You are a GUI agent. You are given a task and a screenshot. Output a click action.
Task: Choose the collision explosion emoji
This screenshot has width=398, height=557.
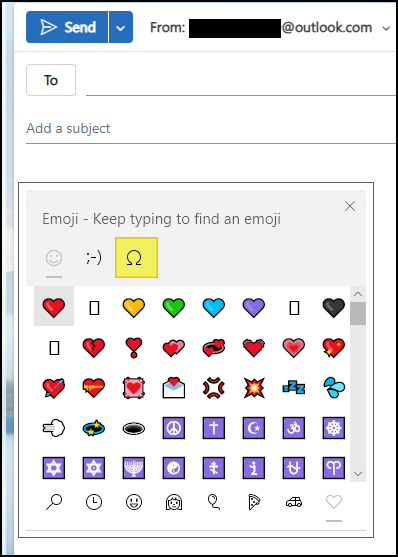click(254, 388)
